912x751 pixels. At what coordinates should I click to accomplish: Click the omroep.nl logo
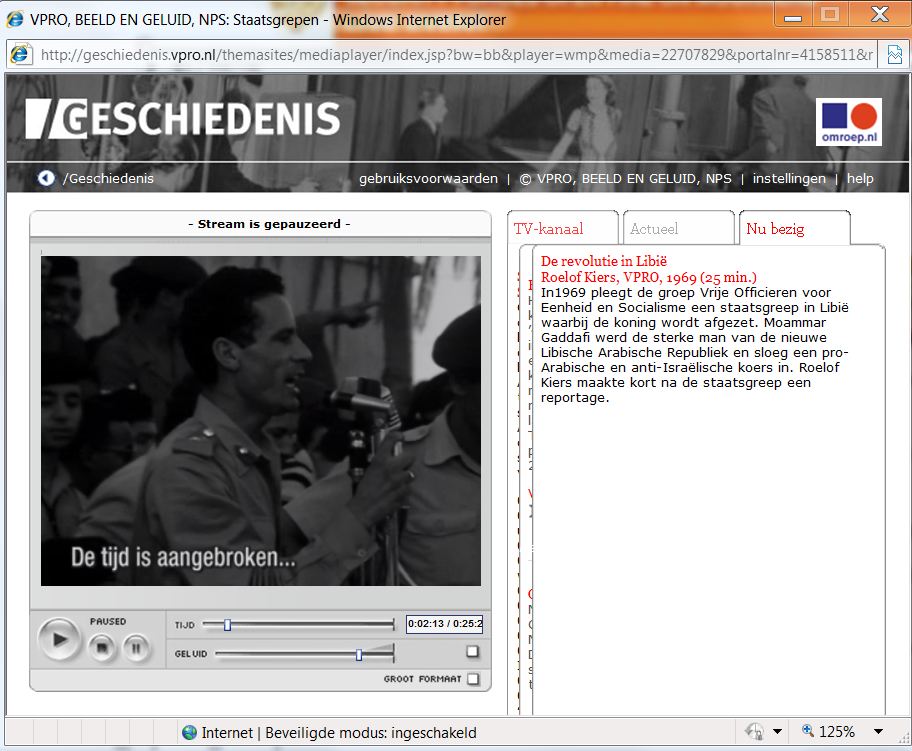click(848, 122)
